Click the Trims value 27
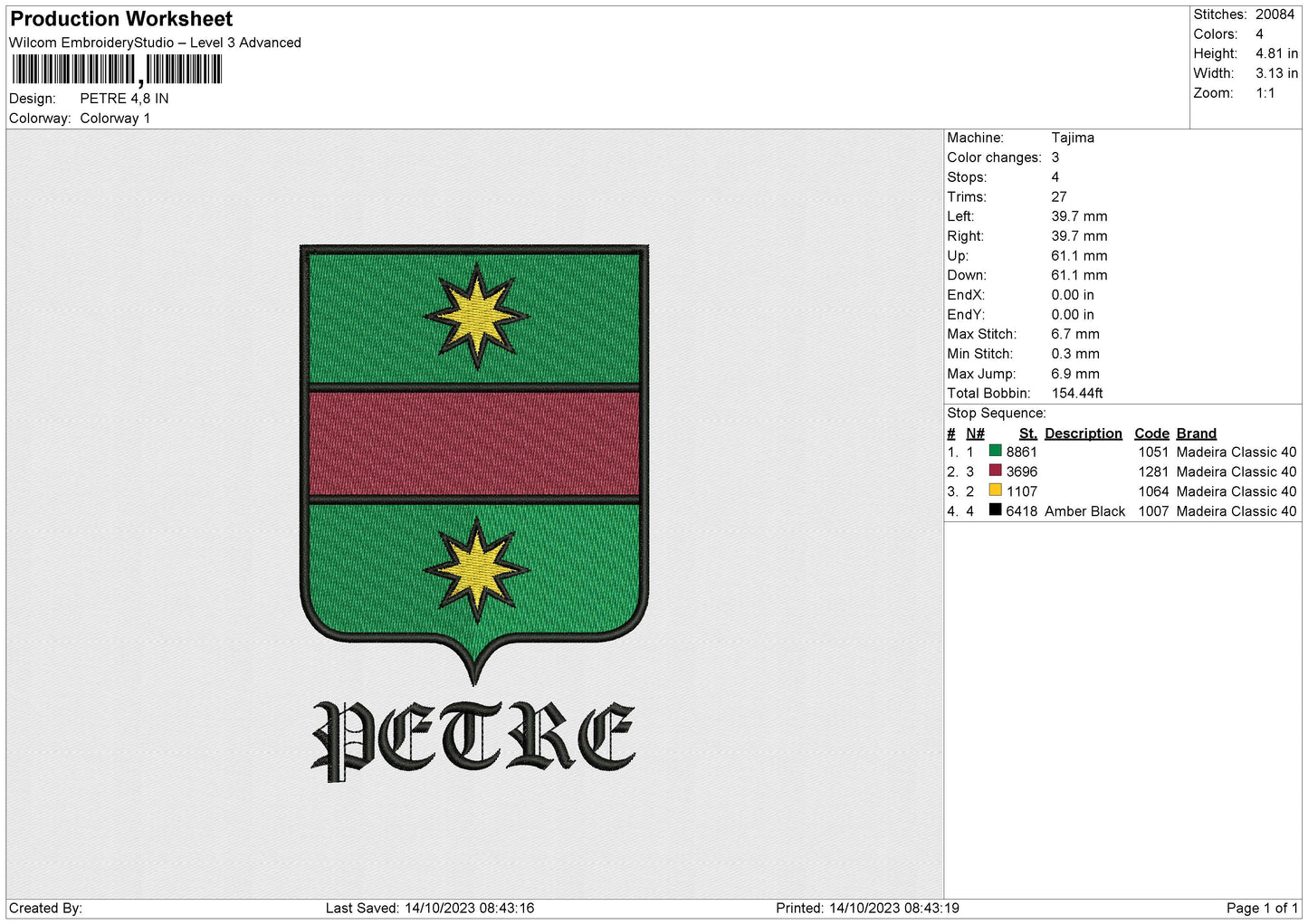The image size is (1308, 924). coord(1059,196)
